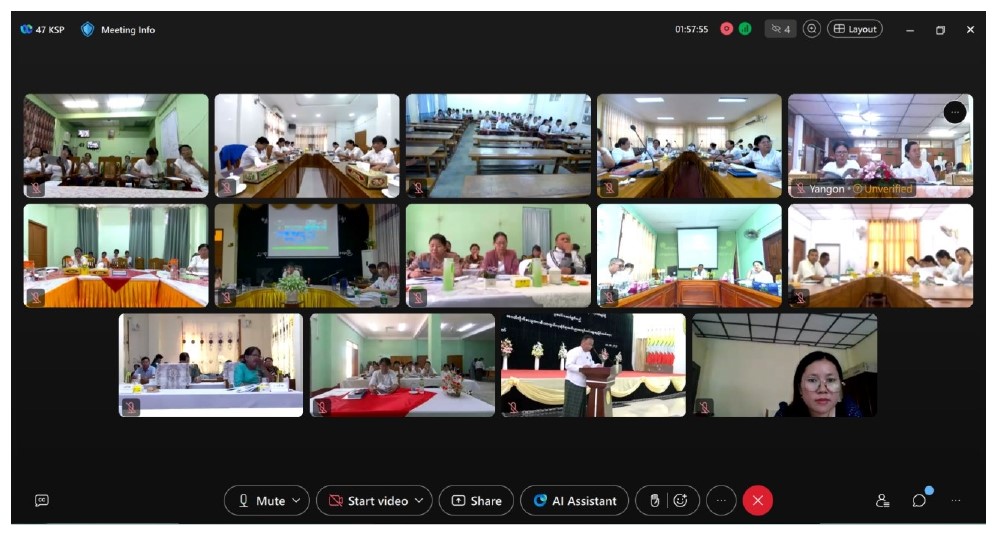Click the zoom magnifier icon near Layout
995x535 pixels.
[x=812, y=29]
